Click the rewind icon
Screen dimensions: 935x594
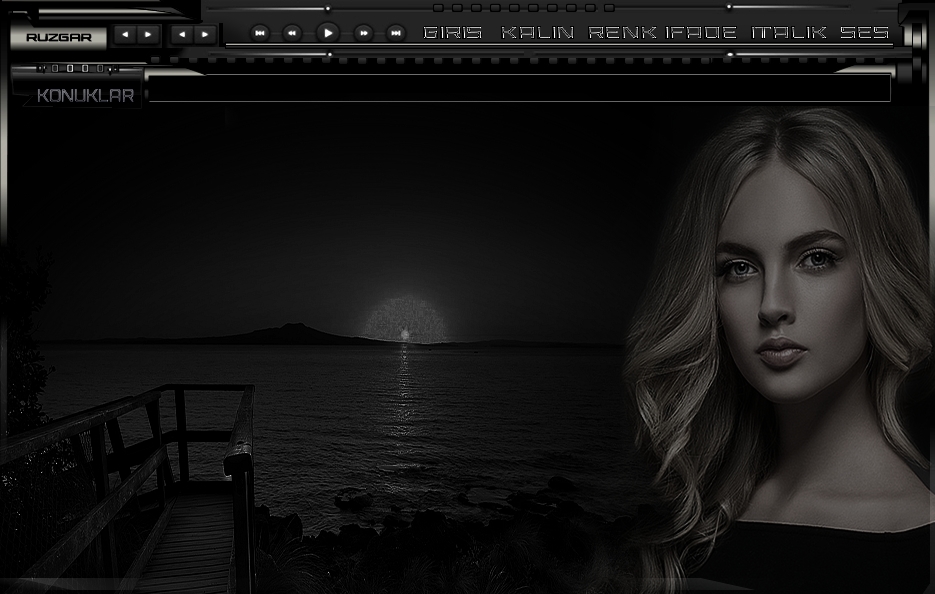292,33
